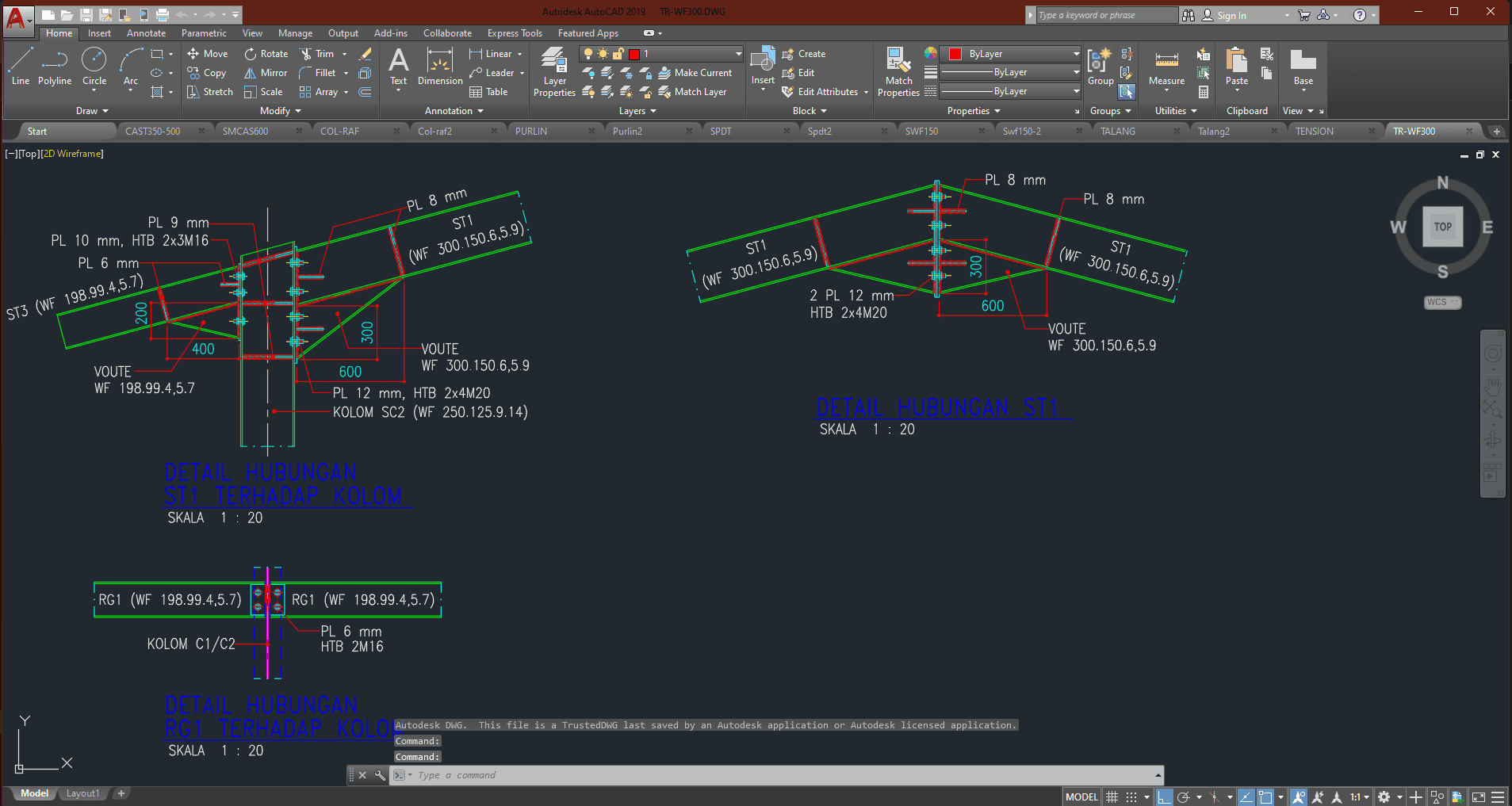The height and width of the screenshot is (806, 1512).
Task: Activate the Measure utility
Action: [x=1166, y=67]
